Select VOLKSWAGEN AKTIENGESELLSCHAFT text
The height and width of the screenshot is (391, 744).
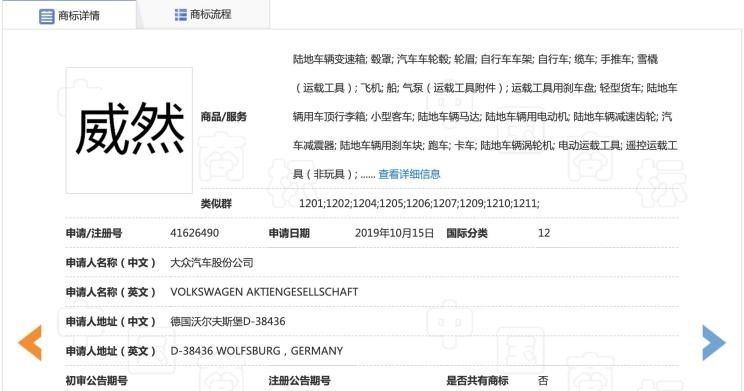(264, 292)
